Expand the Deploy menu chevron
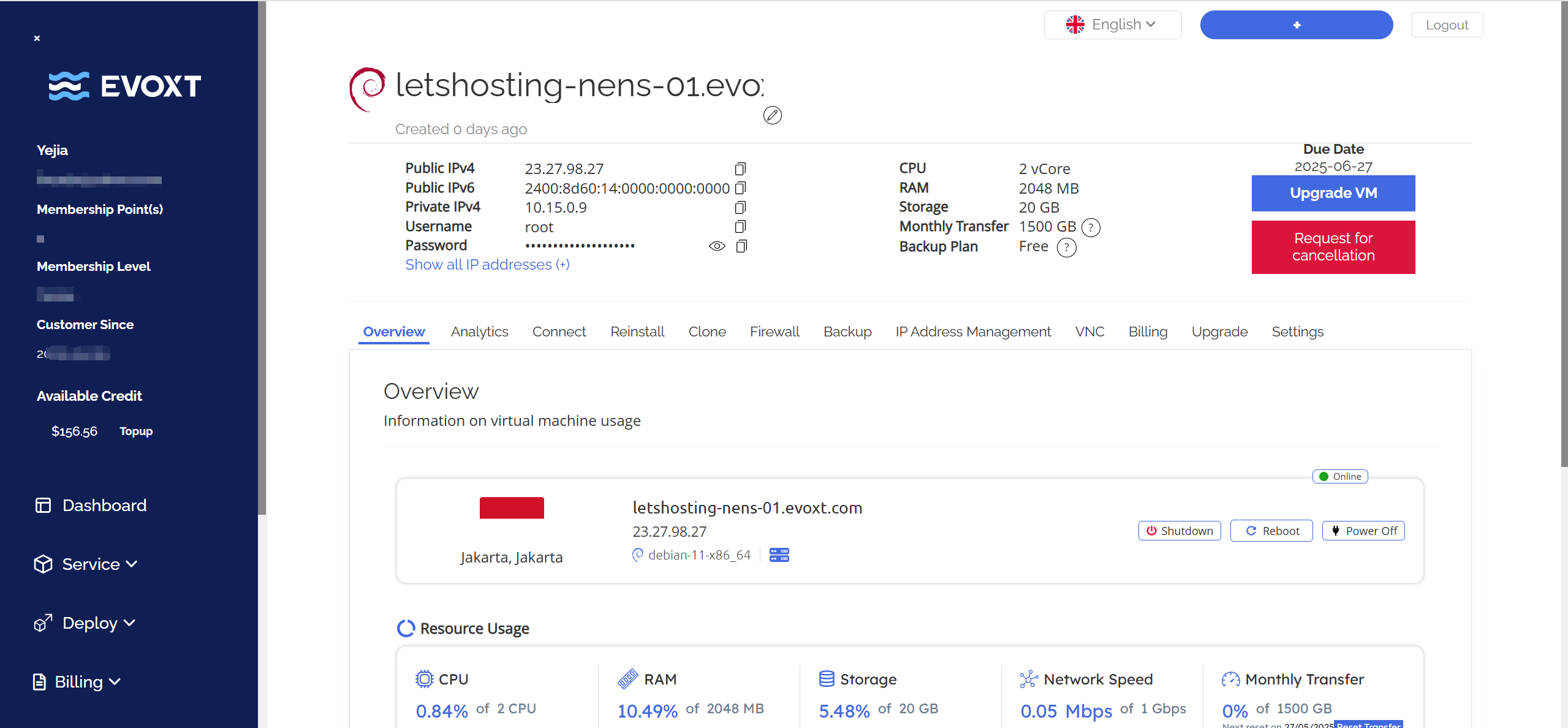Screen dimensions: 1568x728 [129, 623]
